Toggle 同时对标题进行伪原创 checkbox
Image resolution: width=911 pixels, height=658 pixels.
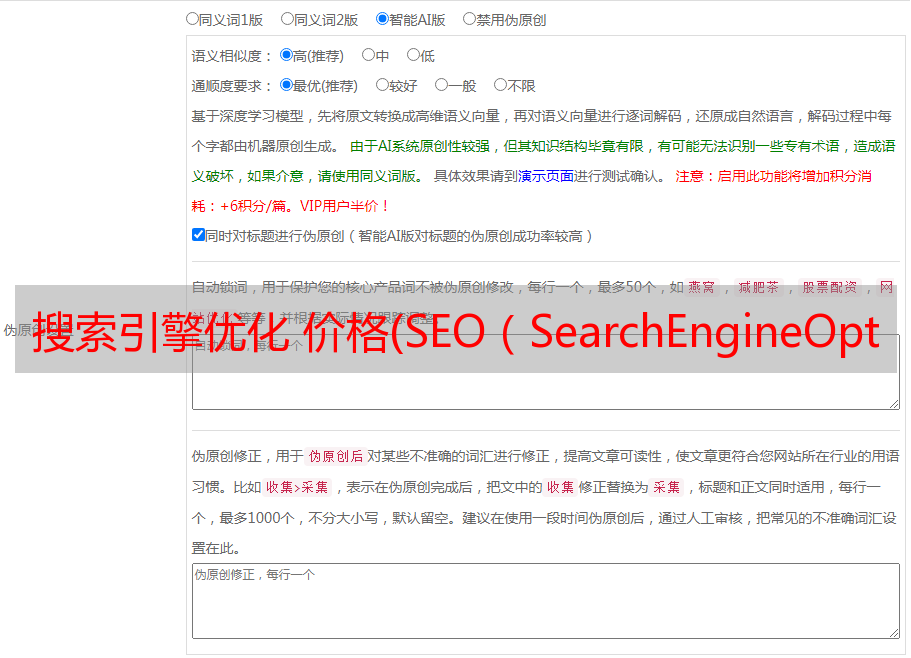point(198,235)
